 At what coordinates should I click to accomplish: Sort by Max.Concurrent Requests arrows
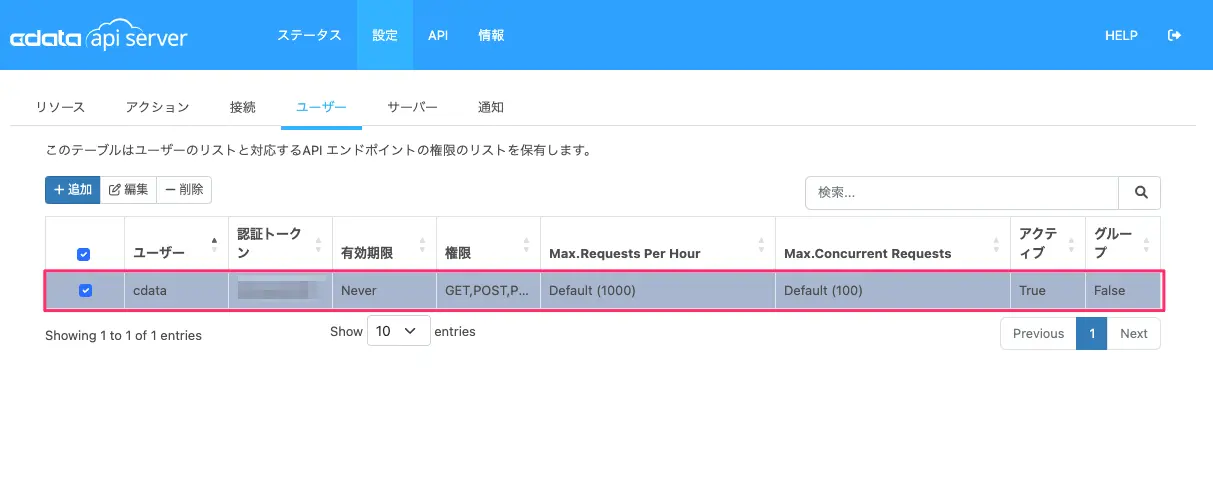[x=996, y=243]
